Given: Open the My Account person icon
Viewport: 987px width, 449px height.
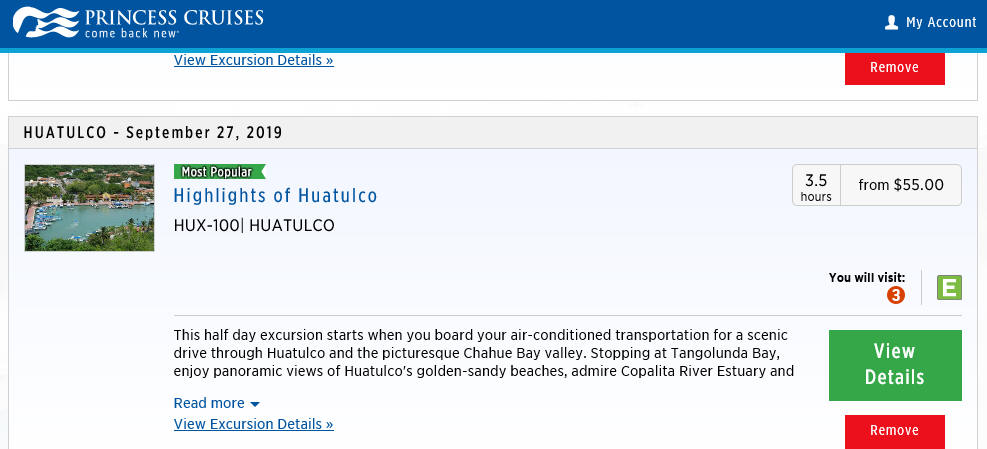Looking at the screenshot, I should tap(891, 23).
